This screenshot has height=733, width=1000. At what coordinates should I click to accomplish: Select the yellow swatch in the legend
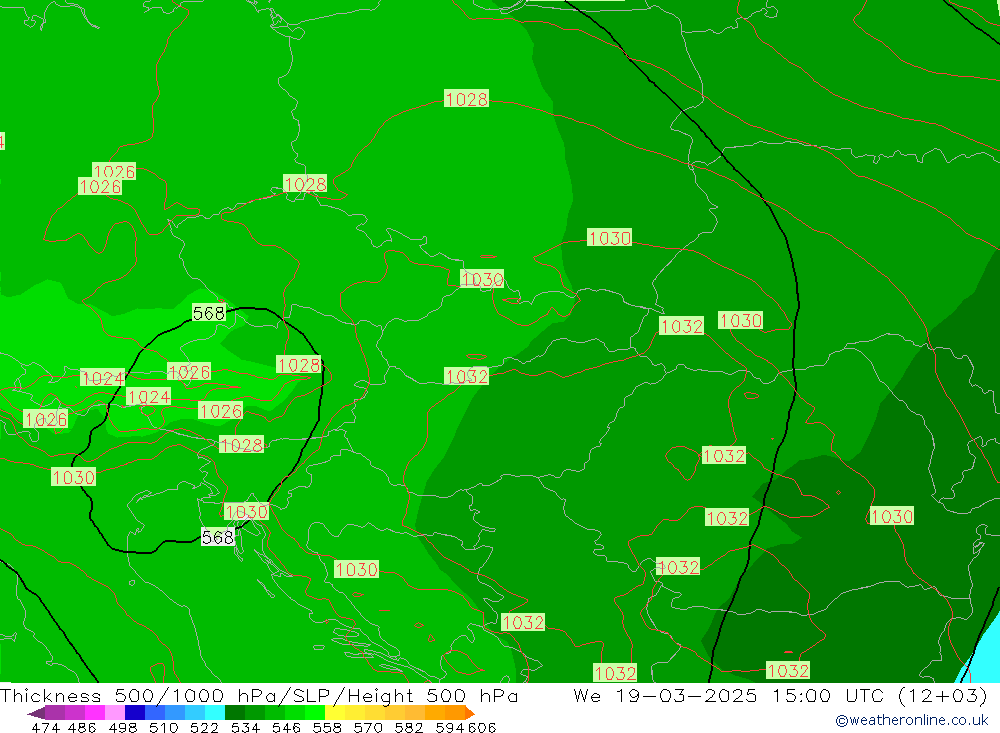point(335,713)
